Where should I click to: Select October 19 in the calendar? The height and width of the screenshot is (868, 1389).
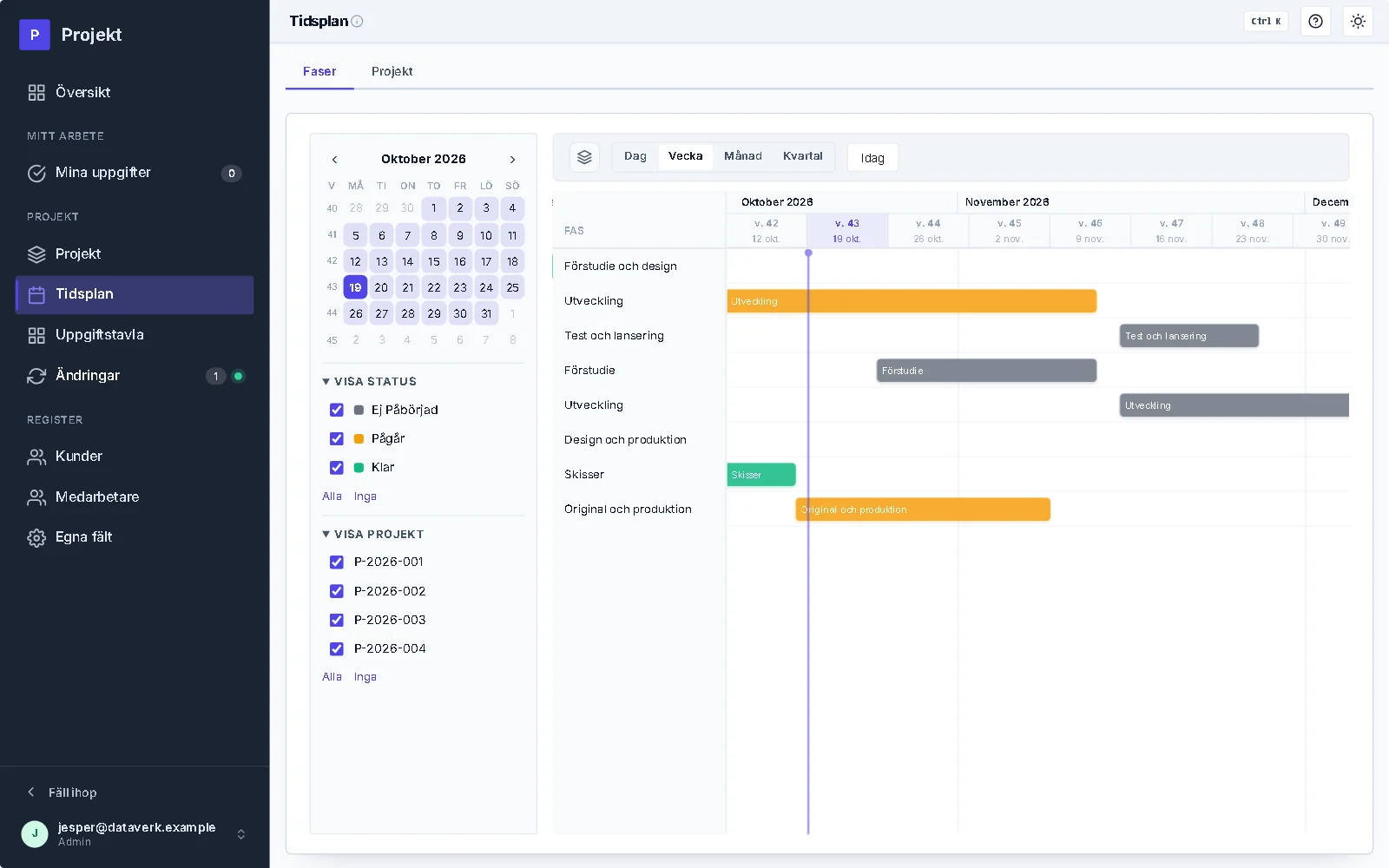coord(355,287)
